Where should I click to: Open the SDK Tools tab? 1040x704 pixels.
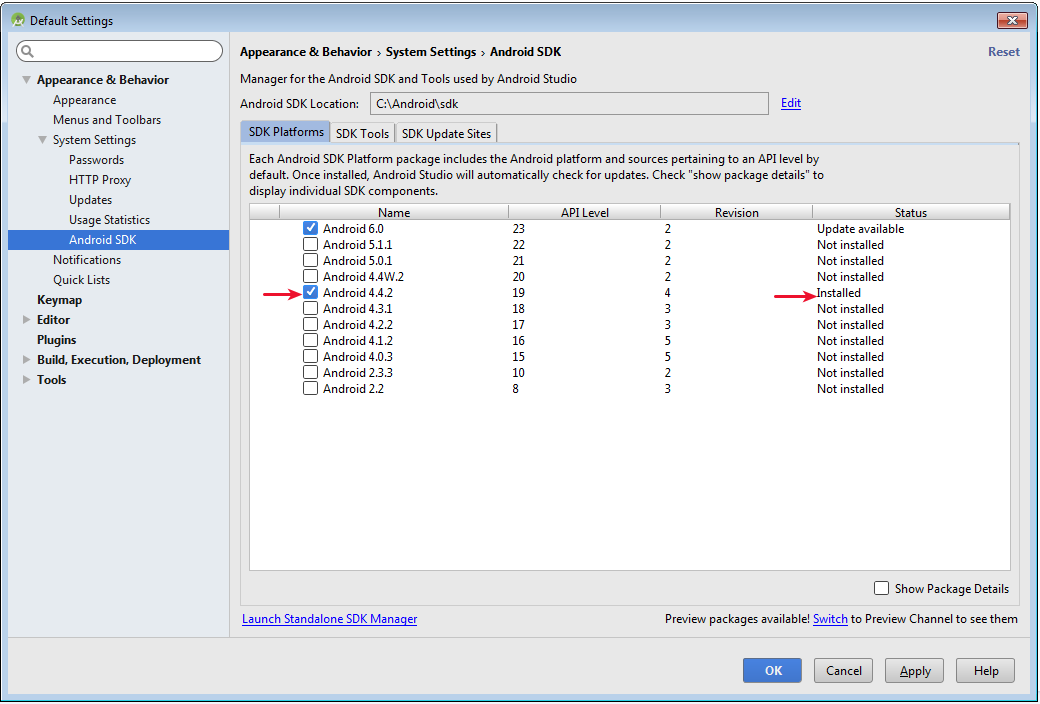coord(362,133)
